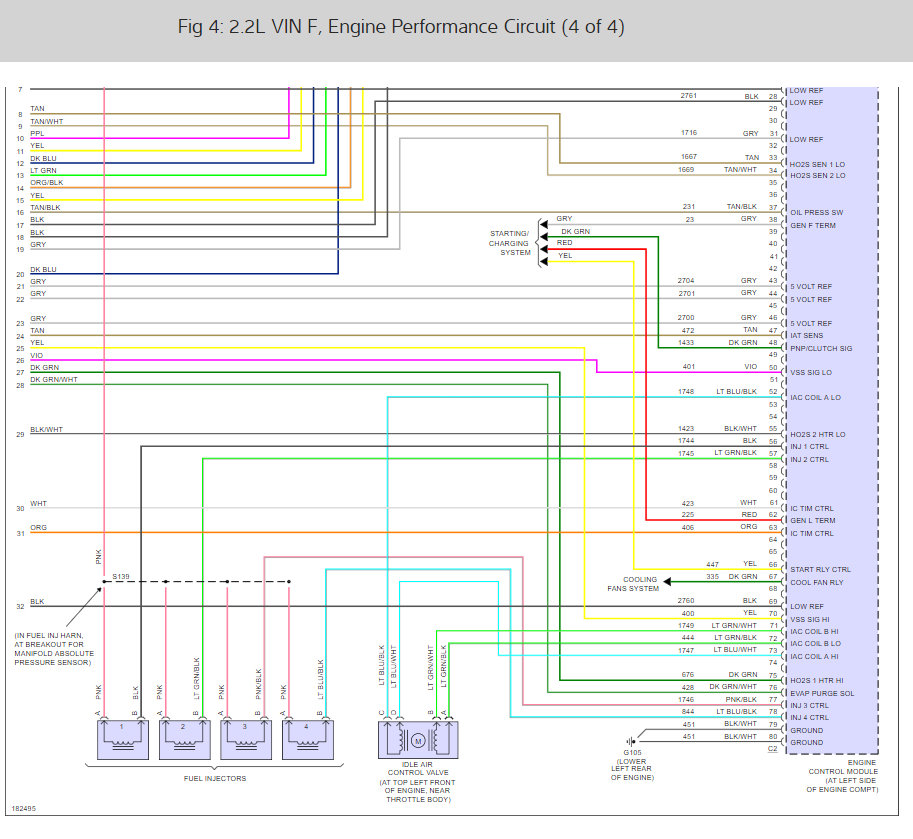
Task: Click the diagram ID number 182495
Action: 24,809
